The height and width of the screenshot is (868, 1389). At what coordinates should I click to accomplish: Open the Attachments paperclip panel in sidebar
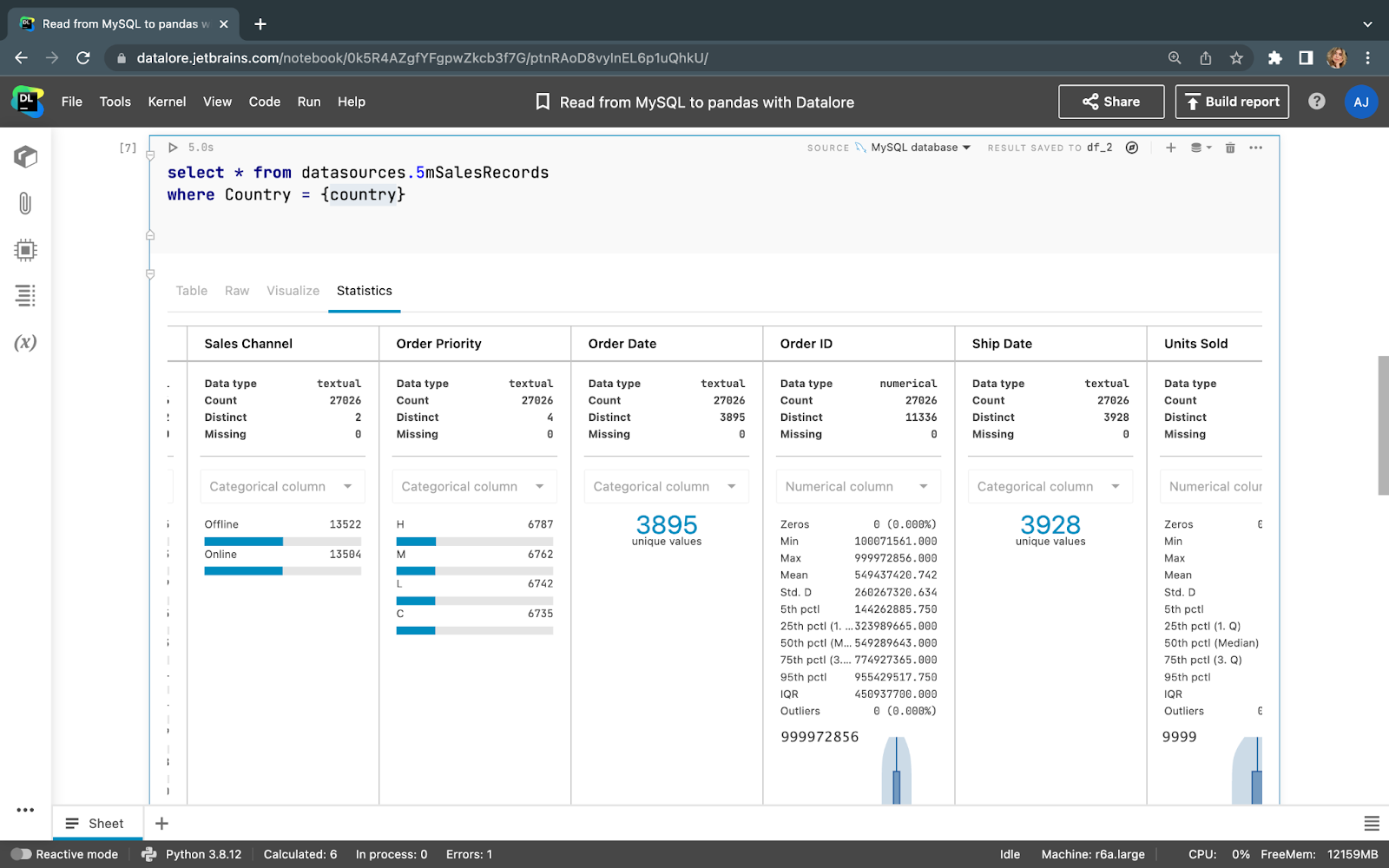pos(25,203)
